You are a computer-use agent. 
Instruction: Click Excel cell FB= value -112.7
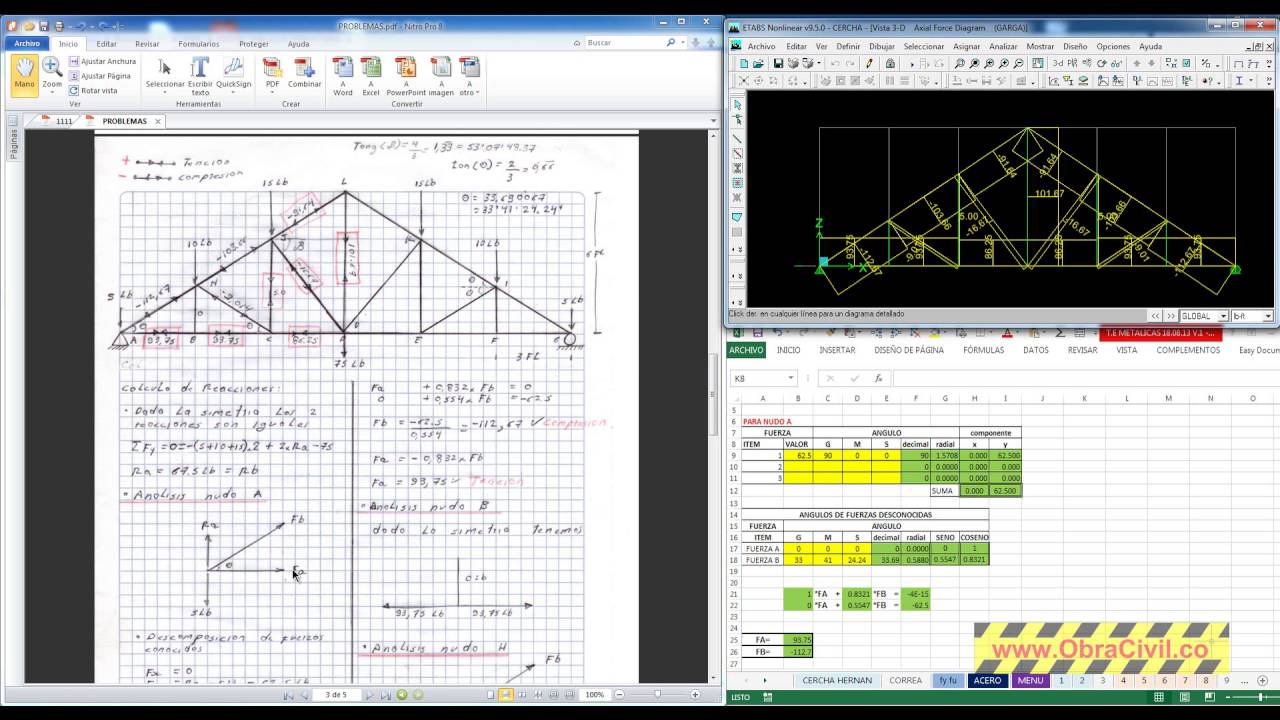tap(797, 651)
